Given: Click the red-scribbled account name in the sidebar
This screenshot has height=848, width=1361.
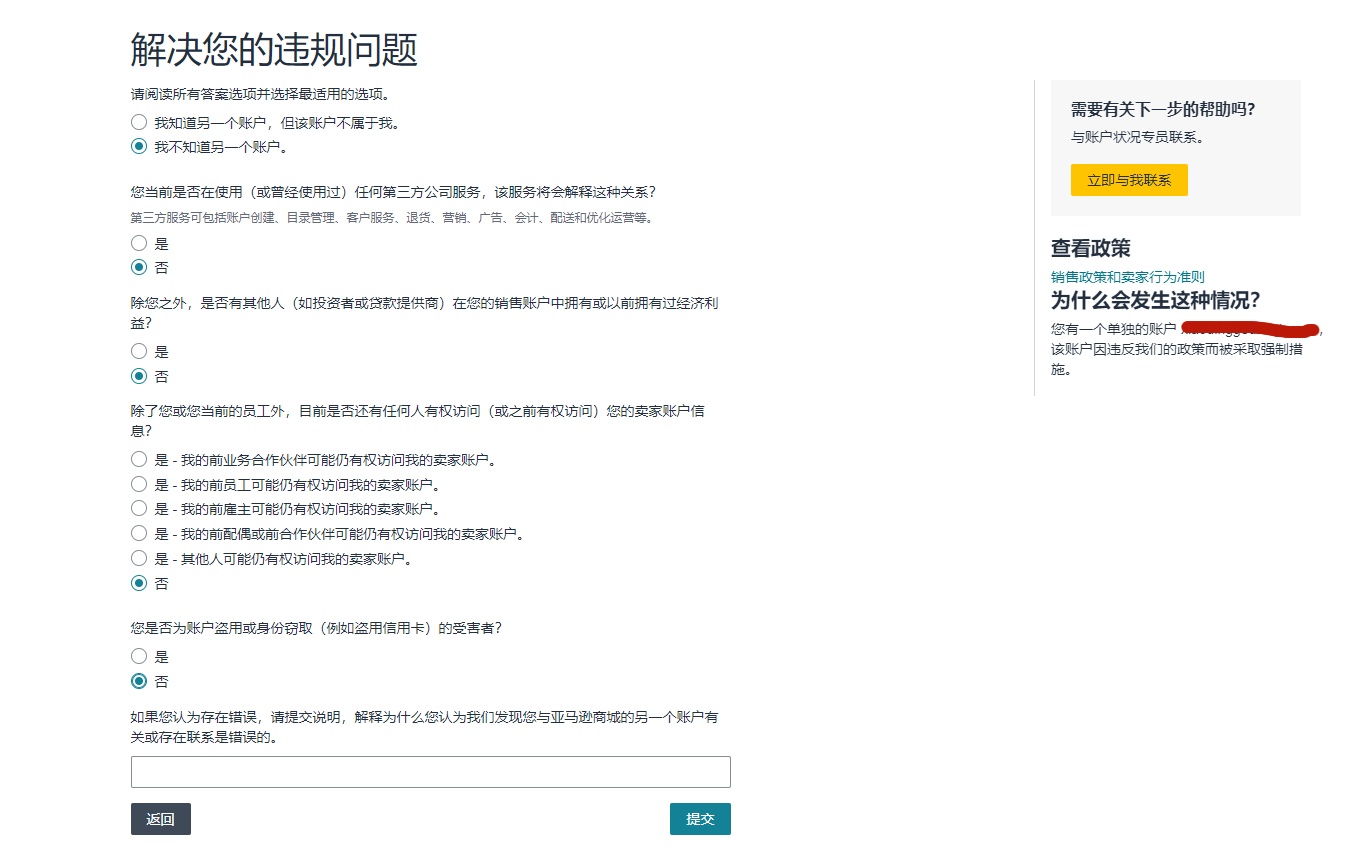Looking at the screenshot, I should click(x=1249, y=329).
